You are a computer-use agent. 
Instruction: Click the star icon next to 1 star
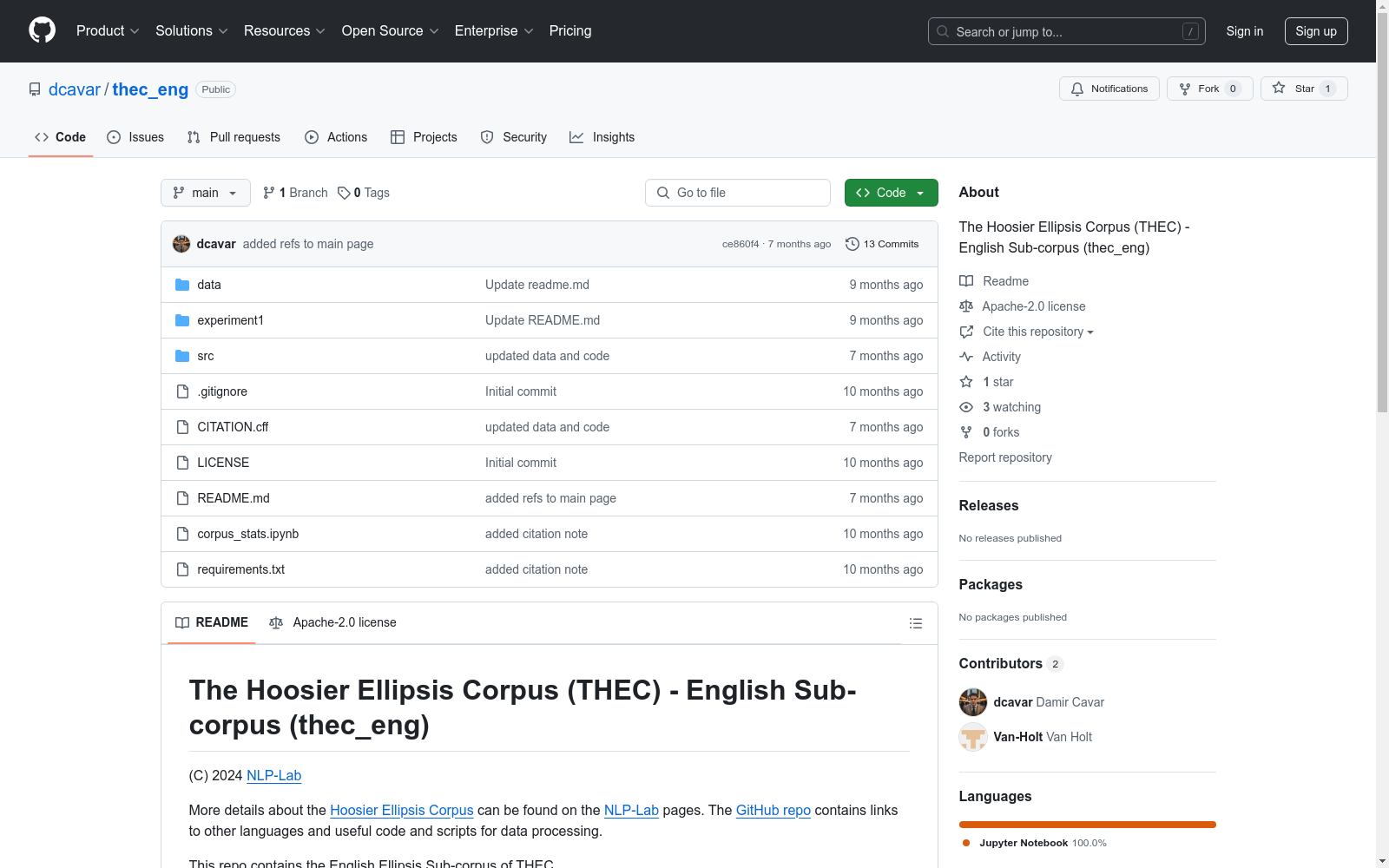966,382
